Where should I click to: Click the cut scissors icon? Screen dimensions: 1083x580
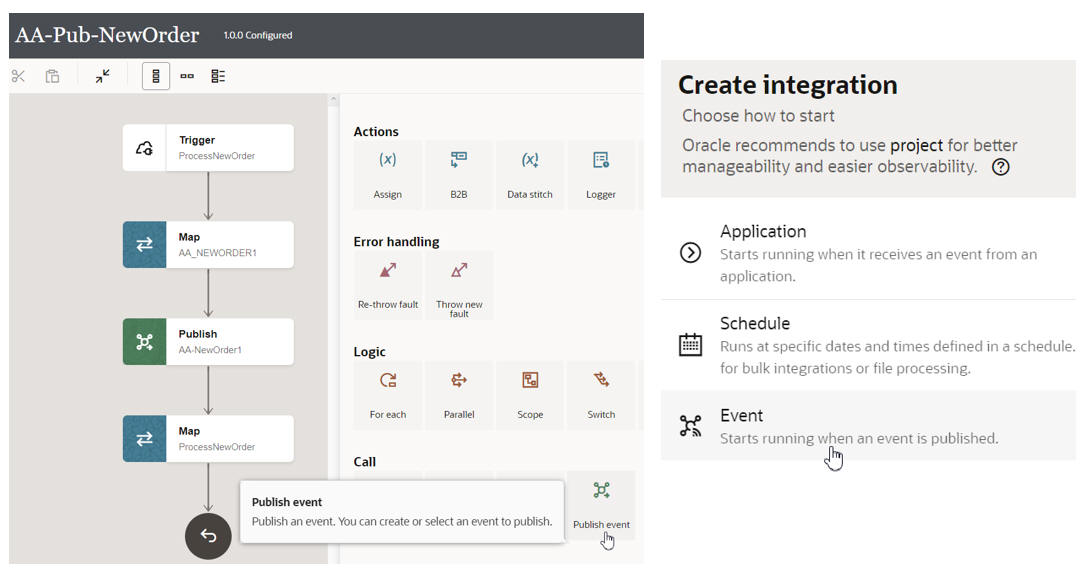(x=18, y=76)
